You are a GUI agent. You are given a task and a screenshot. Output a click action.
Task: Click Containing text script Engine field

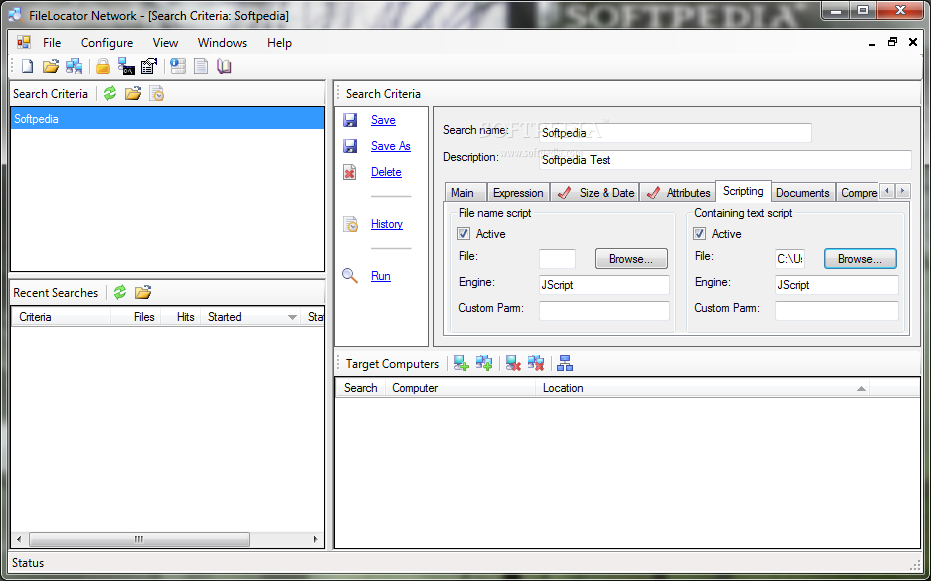pyautogui.click(x=837, y=285)
